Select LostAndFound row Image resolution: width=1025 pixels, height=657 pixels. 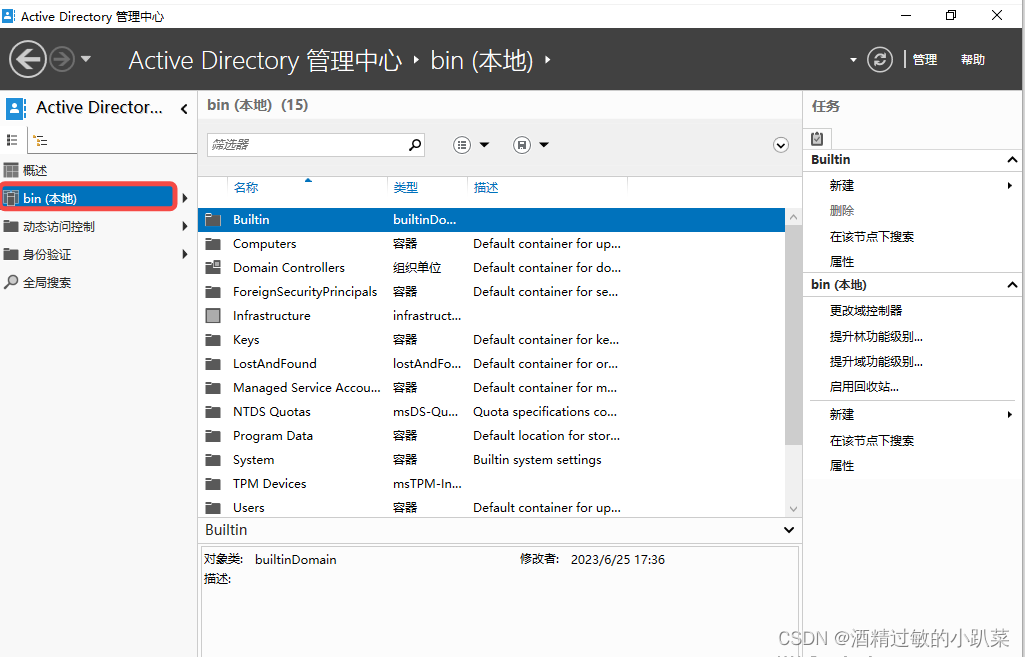coord(491,363)
